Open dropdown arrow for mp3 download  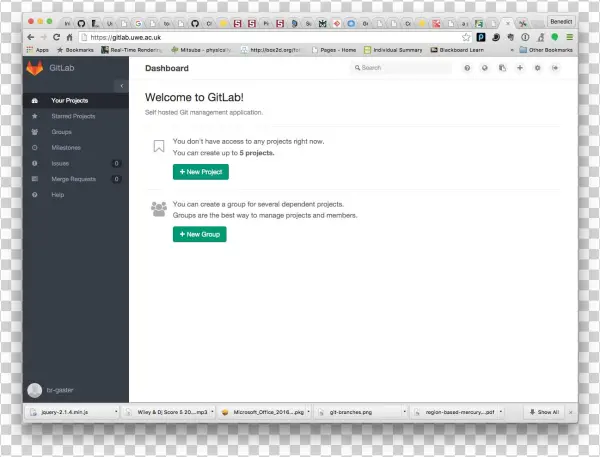coord(212,412)
